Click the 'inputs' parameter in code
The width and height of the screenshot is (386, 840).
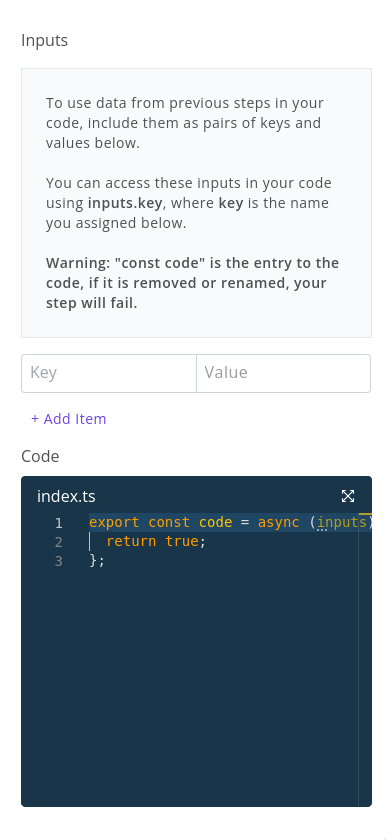pyautogui.click(x=342, y=522)
